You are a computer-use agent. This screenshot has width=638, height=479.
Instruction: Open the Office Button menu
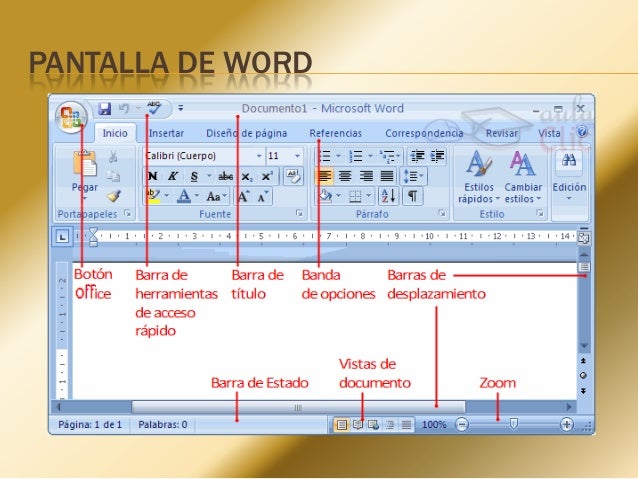coord(71,116)
